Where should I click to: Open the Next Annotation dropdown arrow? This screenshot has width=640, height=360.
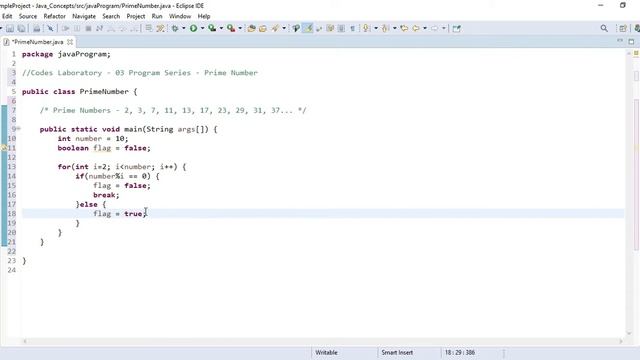376,28
